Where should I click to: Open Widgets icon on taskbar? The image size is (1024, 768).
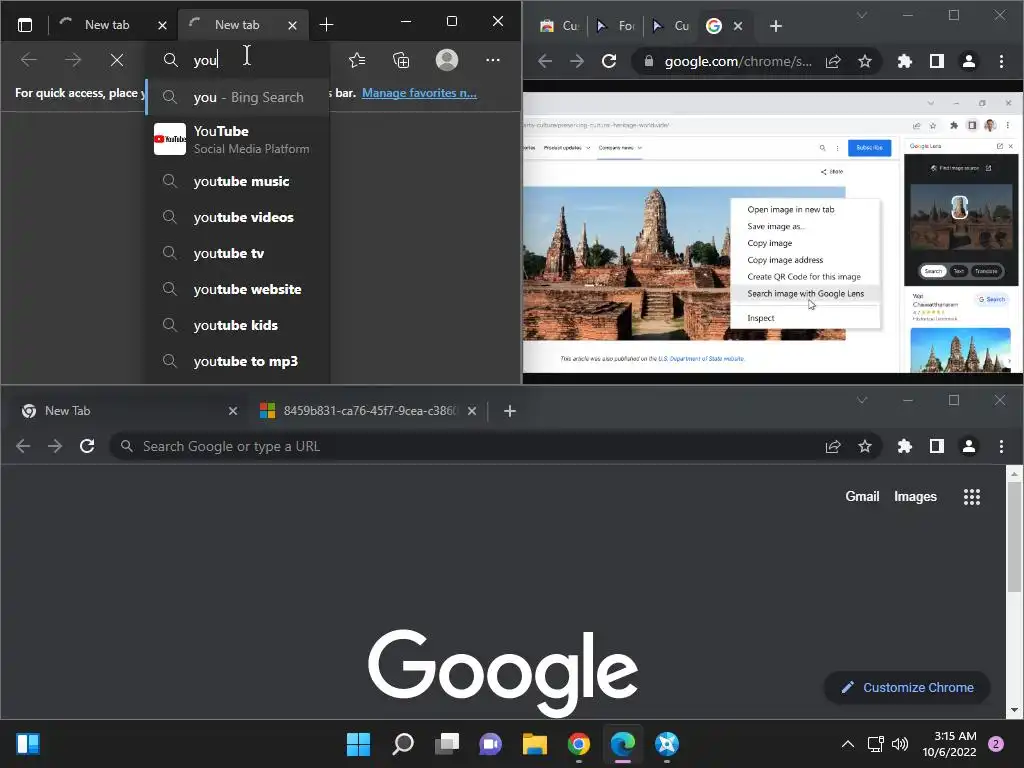point(28,744)
